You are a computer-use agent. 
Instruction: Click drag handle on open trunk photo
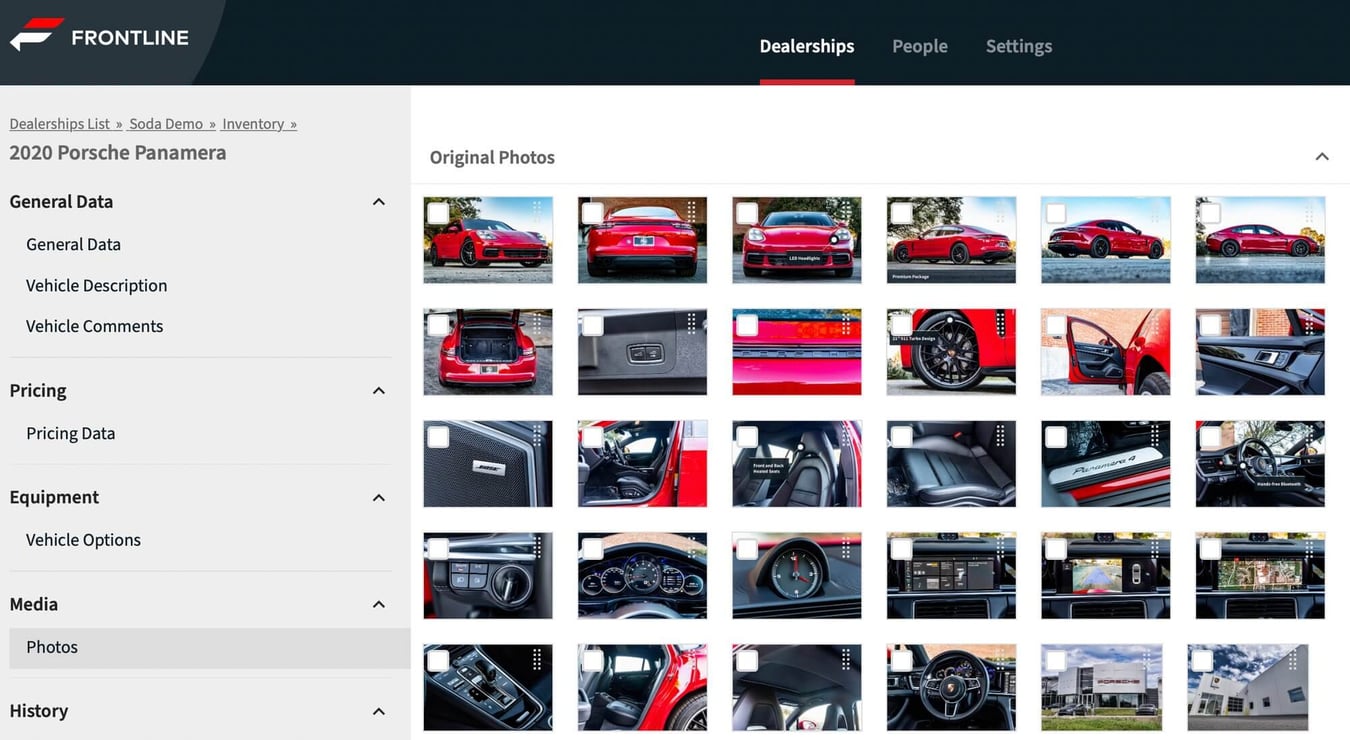coord(537,323)
